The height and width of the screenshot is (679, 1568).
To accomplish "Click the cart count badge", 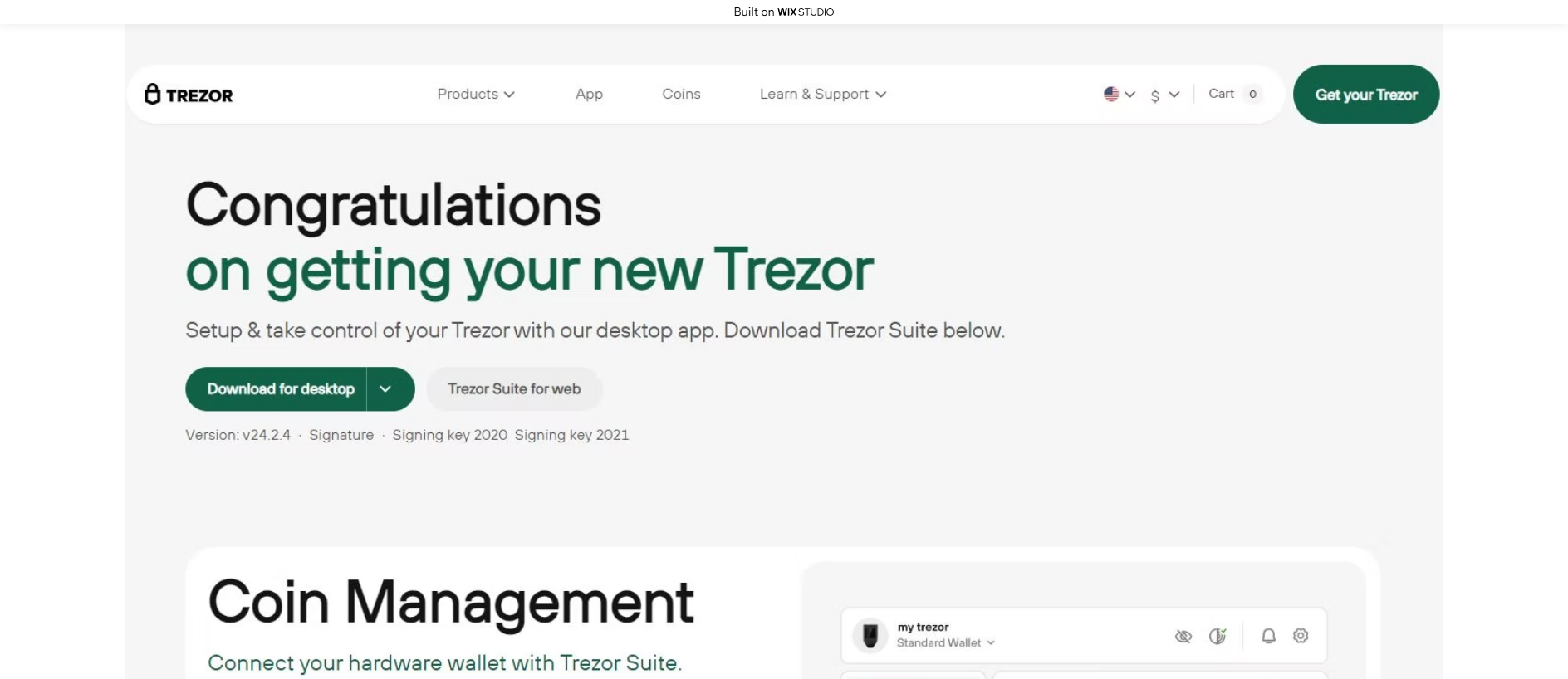I will [1252, 94].
